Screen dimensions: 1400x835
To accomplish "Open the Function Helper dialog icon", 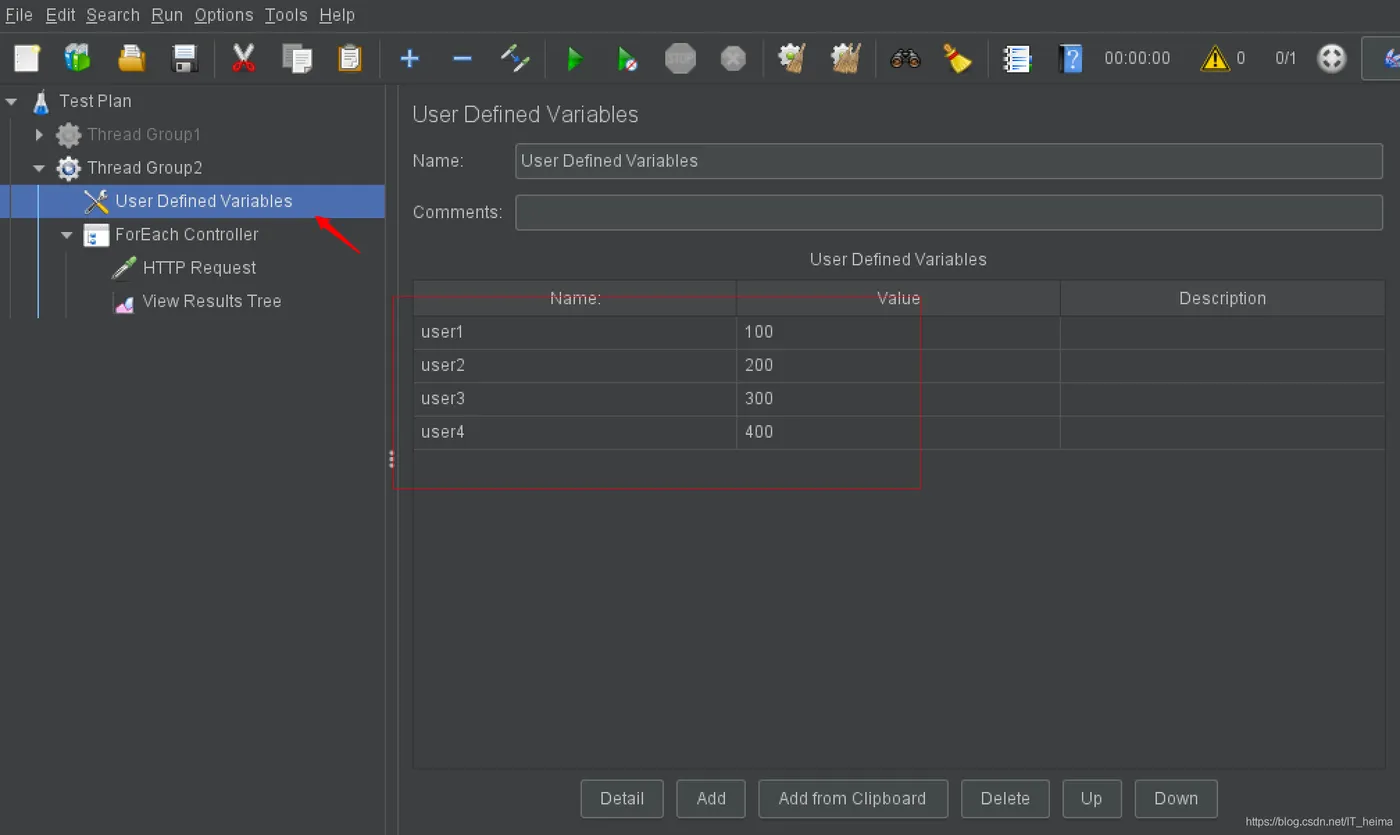I will pyautogui.click(x=1017, y=59).
